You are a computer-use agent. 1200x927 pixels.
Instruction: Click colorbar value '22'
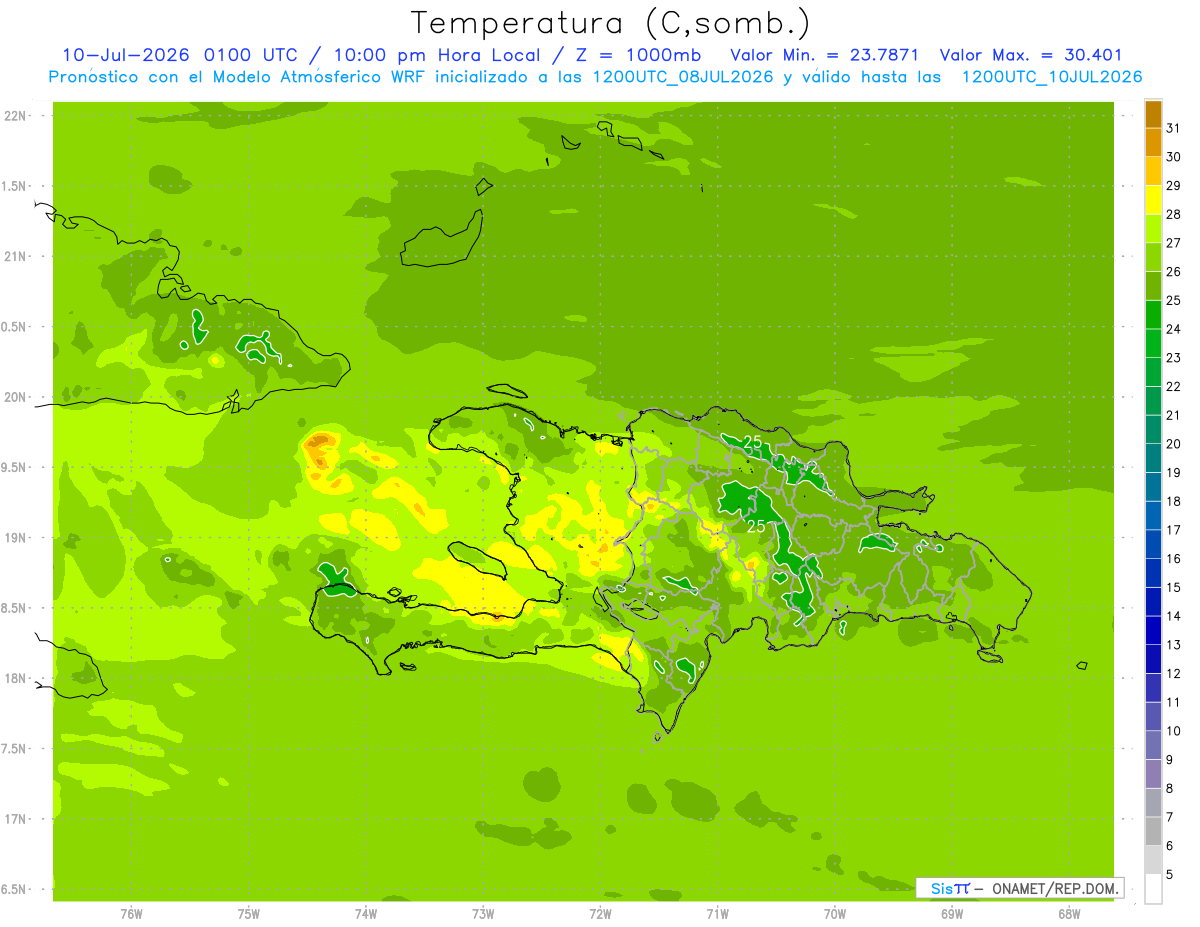click(x=1174, y=387)
